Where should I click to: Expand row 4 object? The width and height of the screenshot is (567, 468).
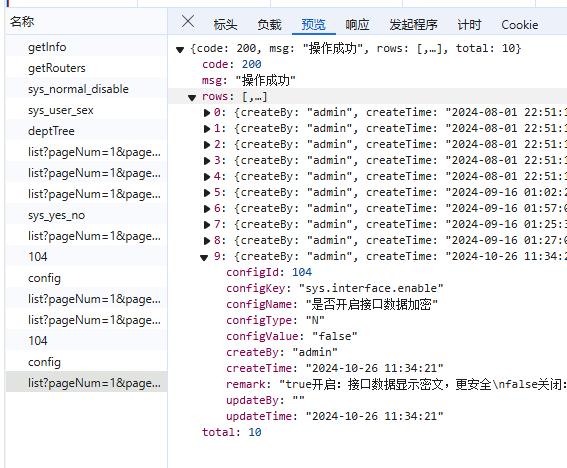coord(207,176)
